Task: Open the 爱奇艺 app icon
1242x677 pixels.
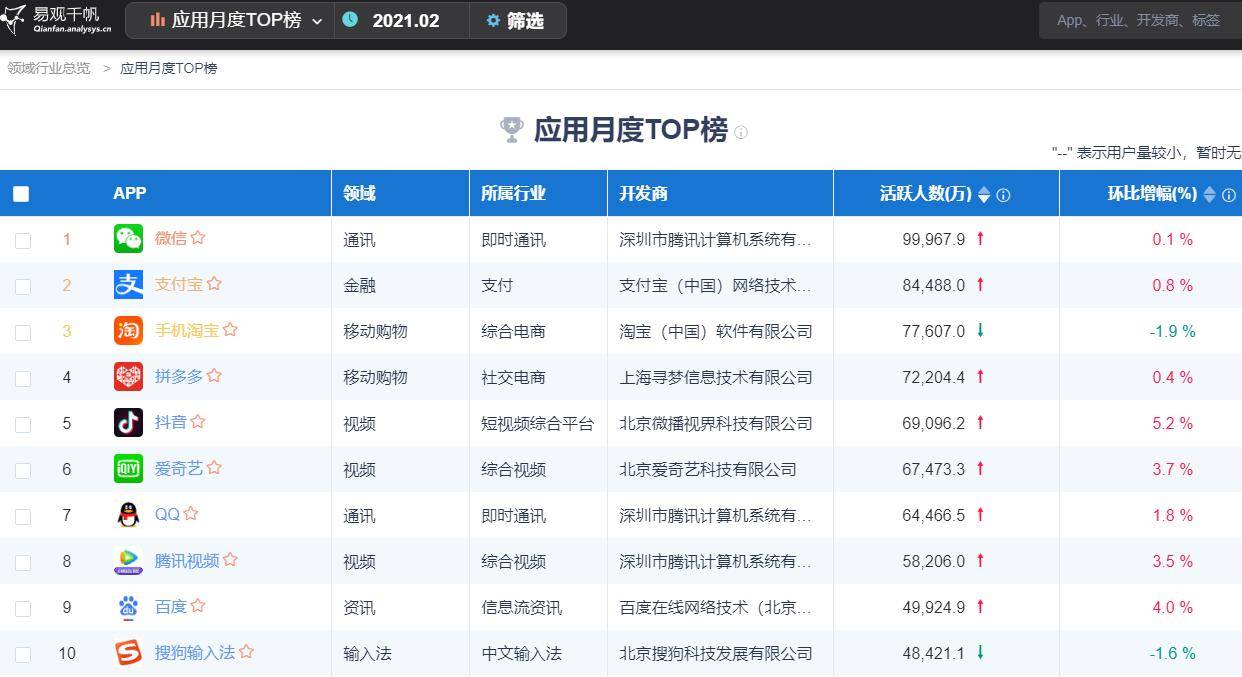Action: click(x=128, y=468)
